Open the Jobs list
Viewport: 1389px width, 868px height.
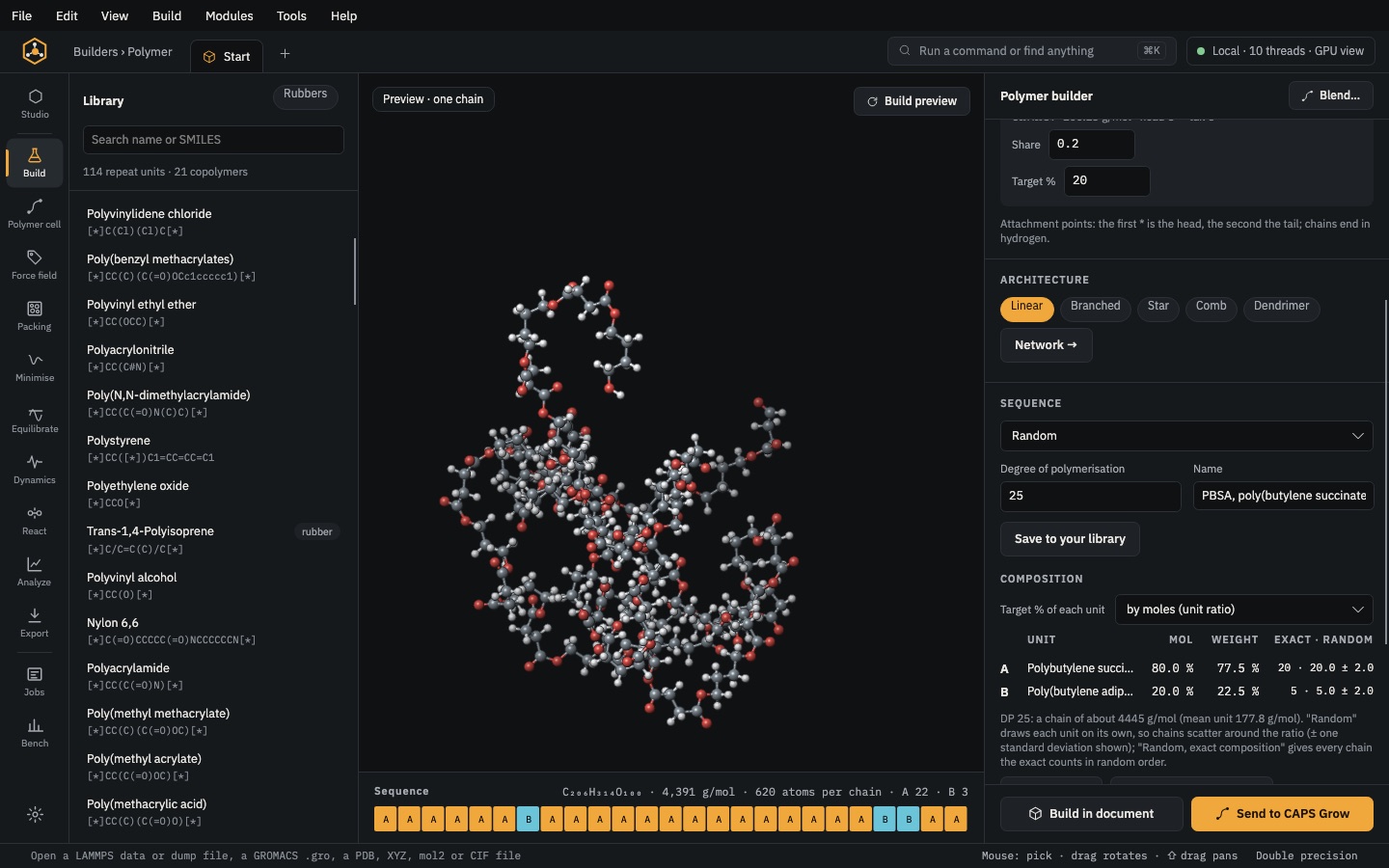pos(35,681)
